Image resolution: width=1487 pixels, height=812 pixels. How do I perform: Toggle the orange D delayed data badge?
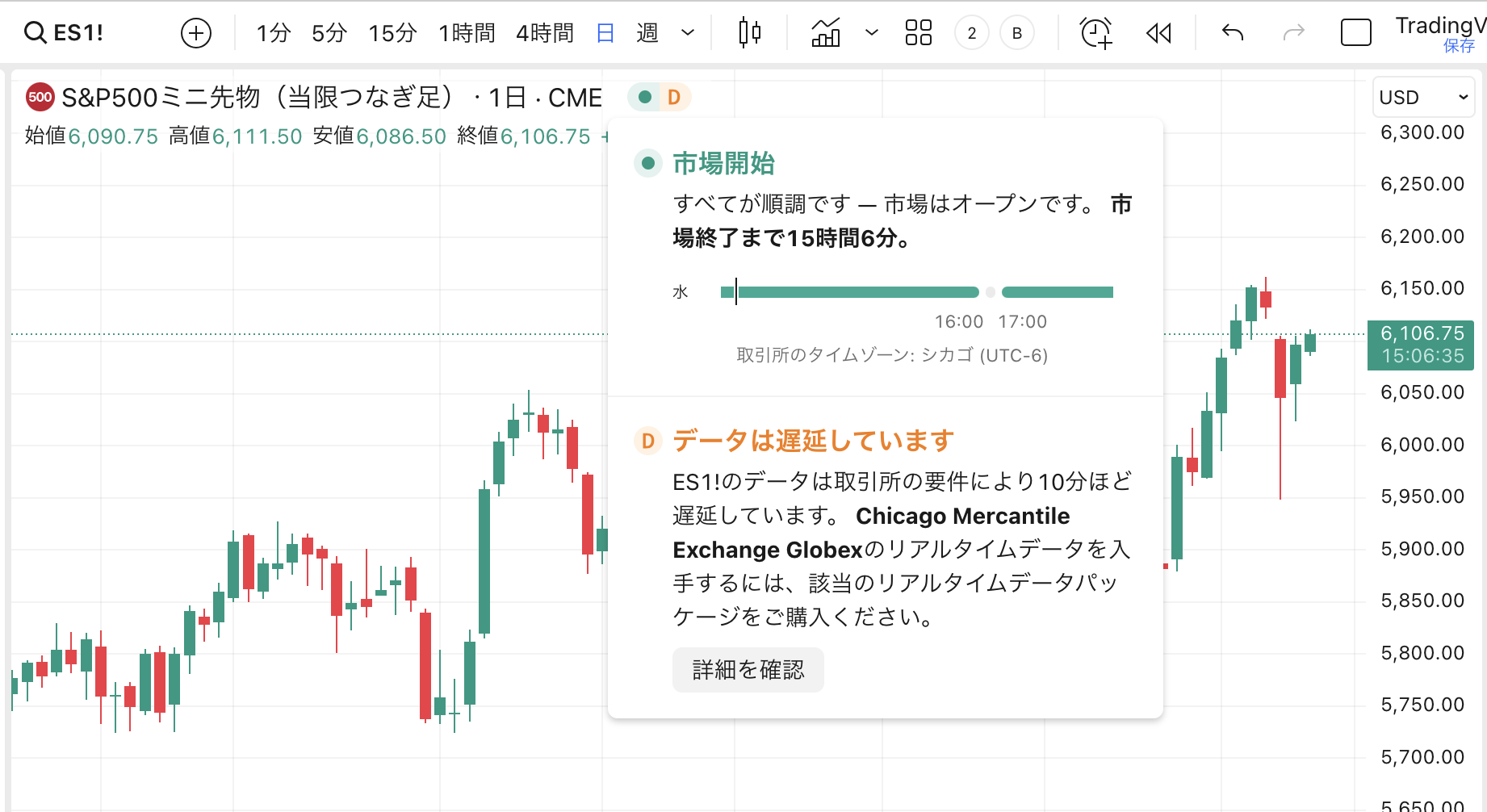point(674,98)
